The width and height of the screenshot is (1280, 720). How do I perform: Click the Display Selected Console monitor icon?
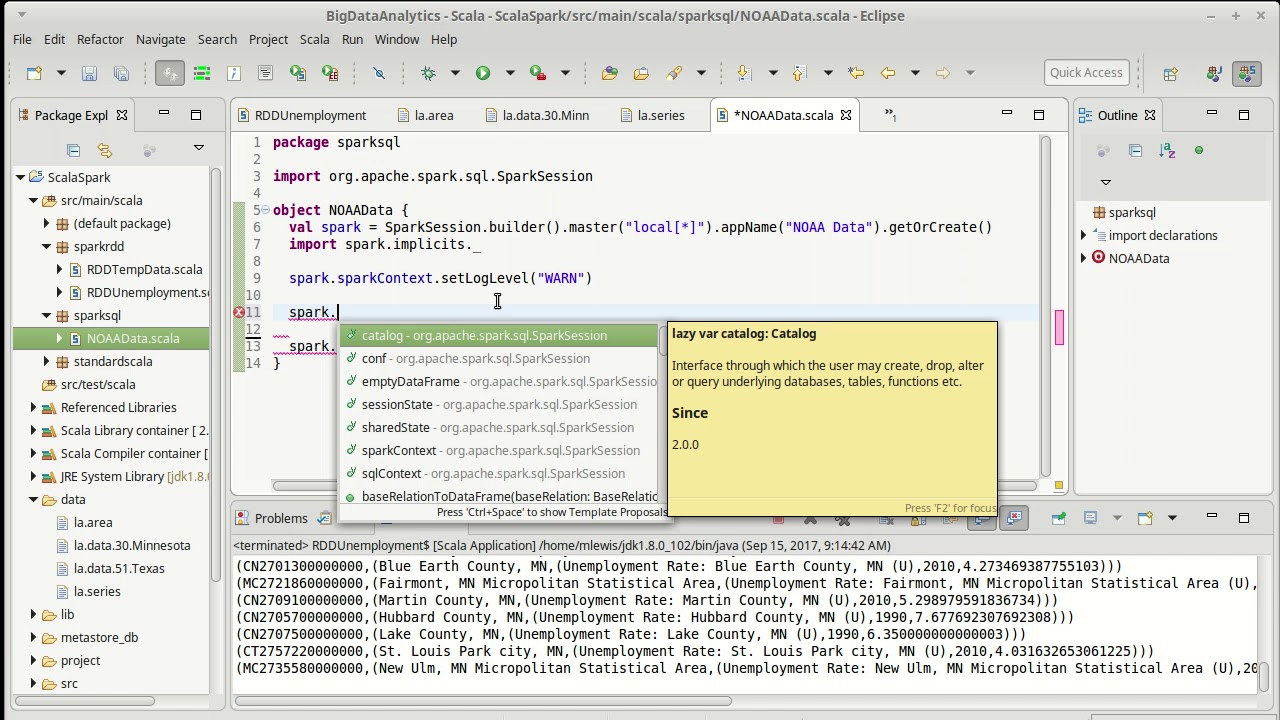point(1090,518)
